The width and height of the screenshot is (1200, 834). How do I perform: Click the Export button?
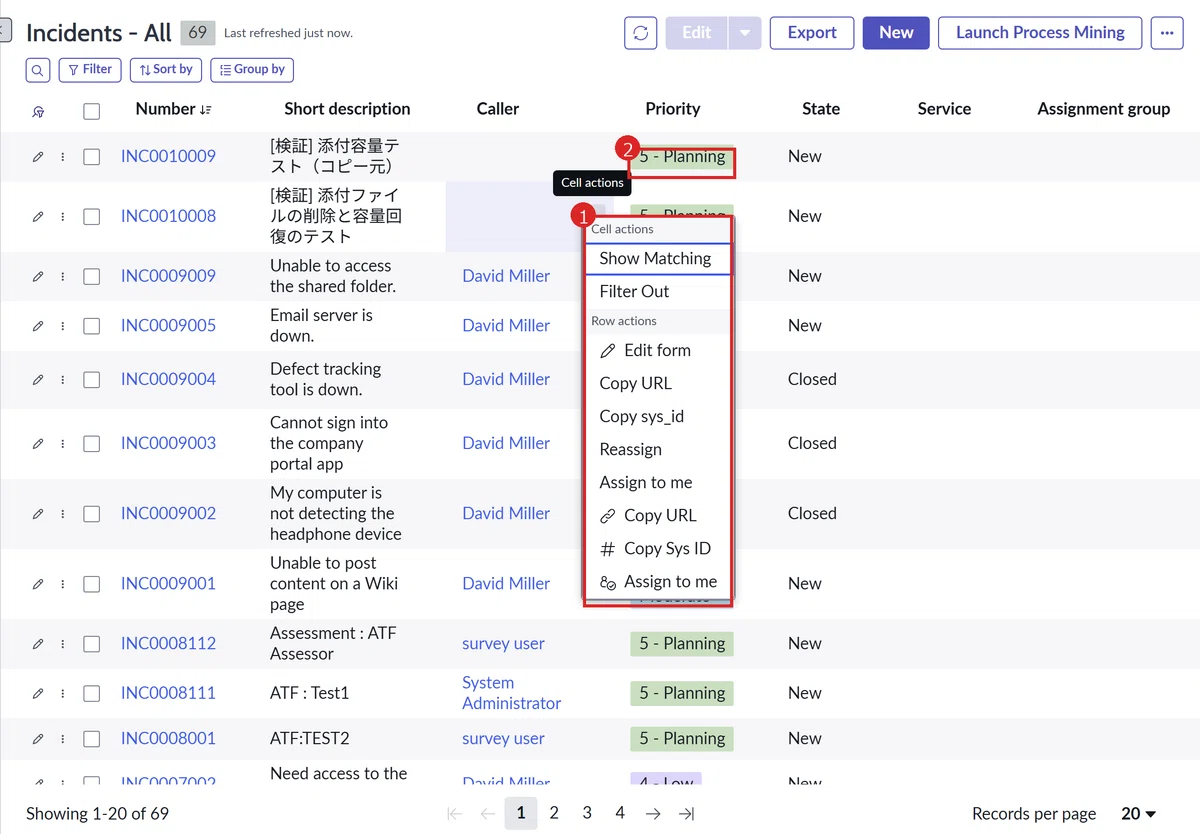(812, 33)
